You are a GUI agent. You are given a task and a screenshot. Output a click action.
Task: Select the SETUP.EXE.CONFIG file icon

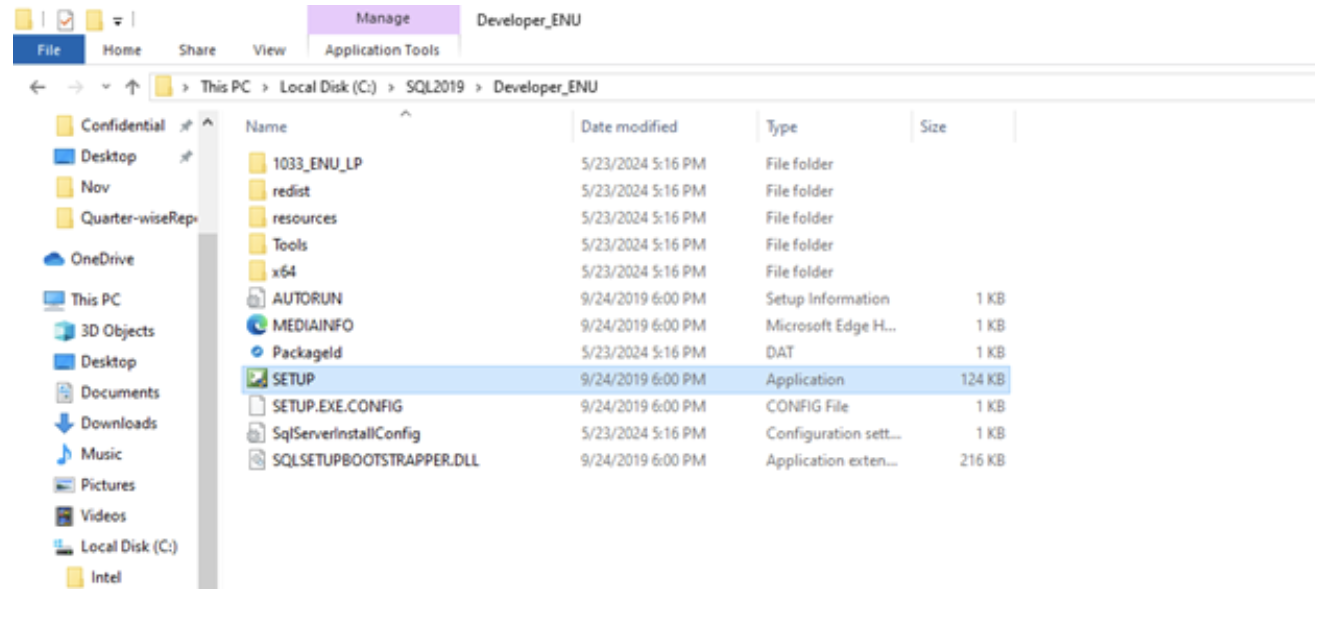[256, 407]
